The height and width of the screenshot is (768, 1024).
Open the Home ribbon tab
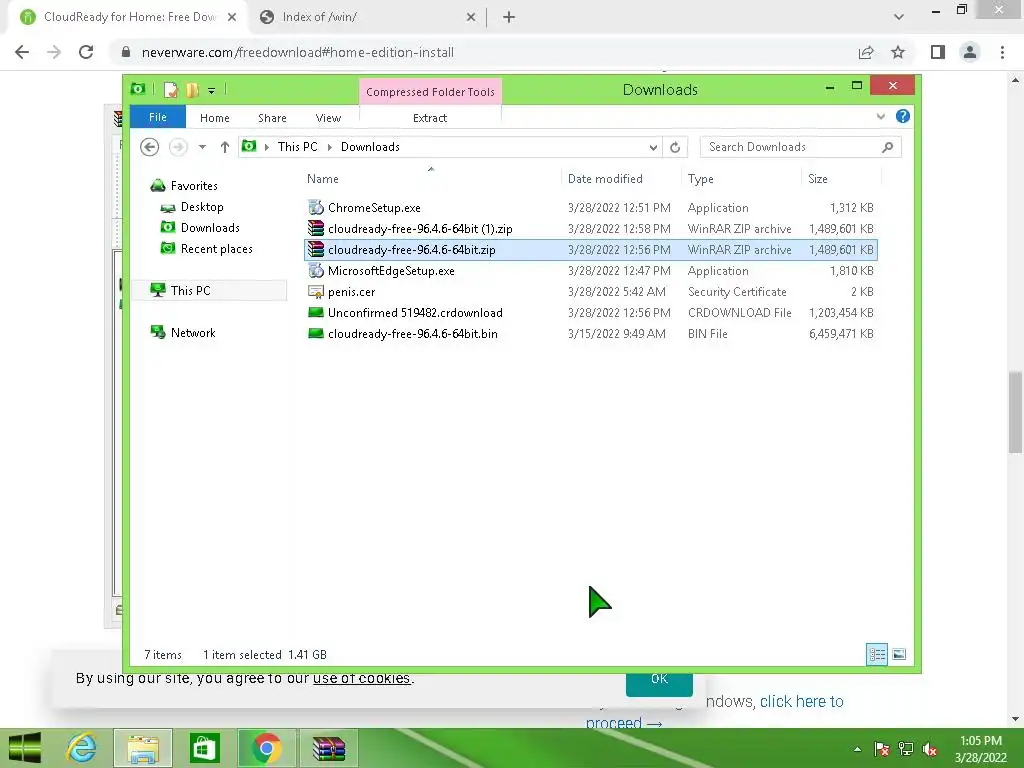(215, 118)
